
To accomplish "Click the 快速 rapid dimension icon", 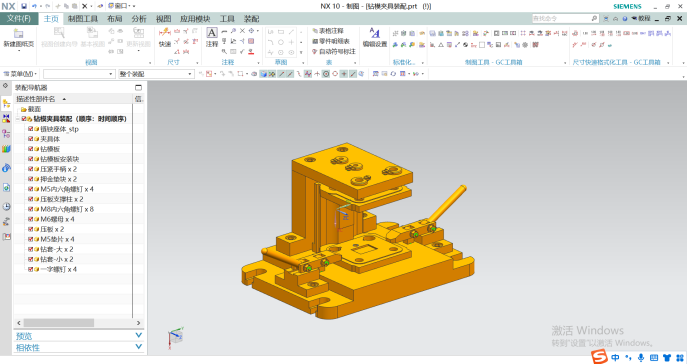I will (x=165, y=32).
